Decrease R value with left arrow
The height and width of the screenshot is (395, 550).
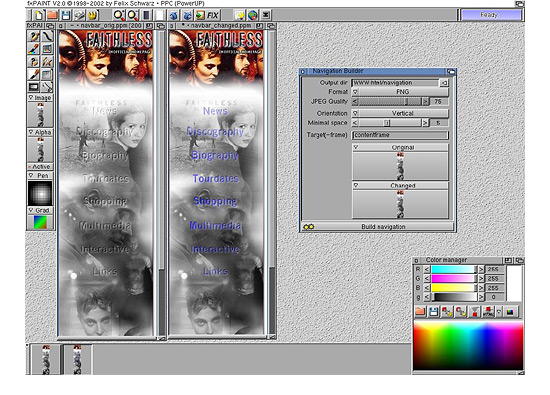tap(427, 269)
